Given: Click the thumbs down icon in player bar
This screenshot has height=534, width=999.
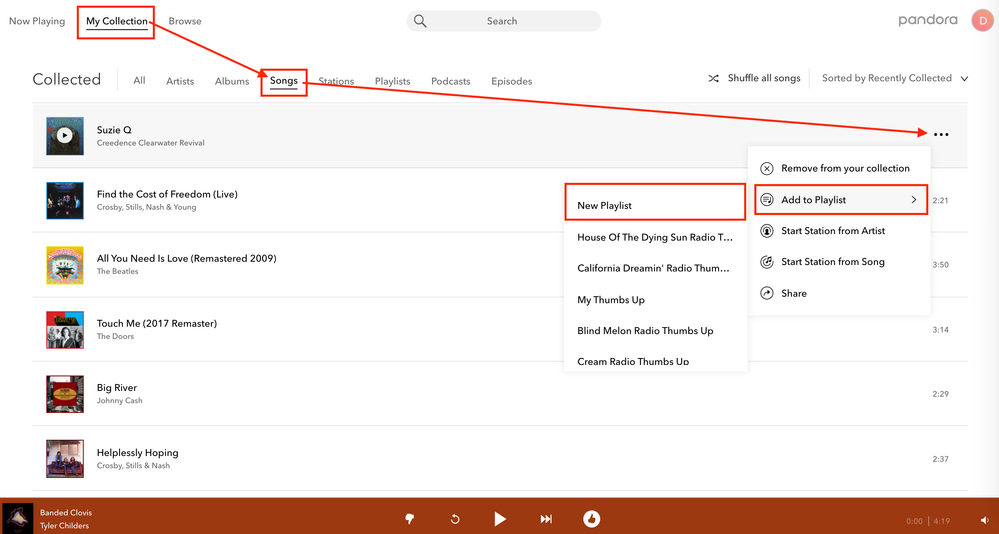Looking at the screenshot, I should point(409,519).
